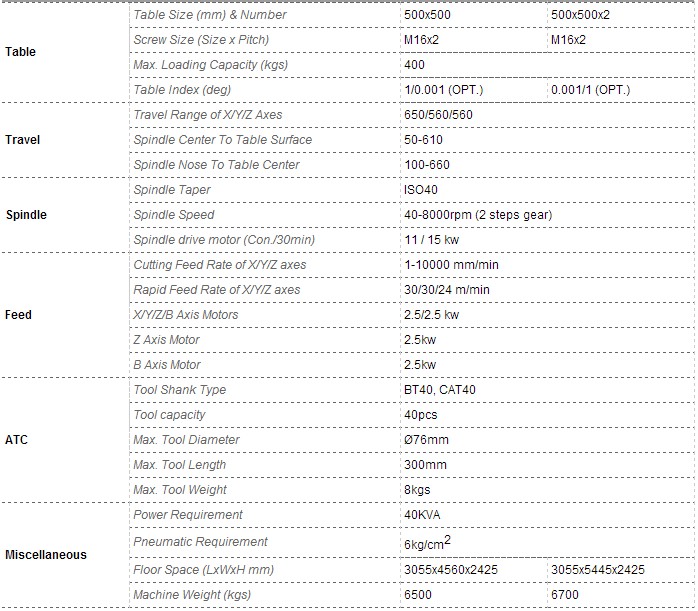Select the Feed category label
The height and width of the screenshot is (611, 698).
click(x=18, y=315)
